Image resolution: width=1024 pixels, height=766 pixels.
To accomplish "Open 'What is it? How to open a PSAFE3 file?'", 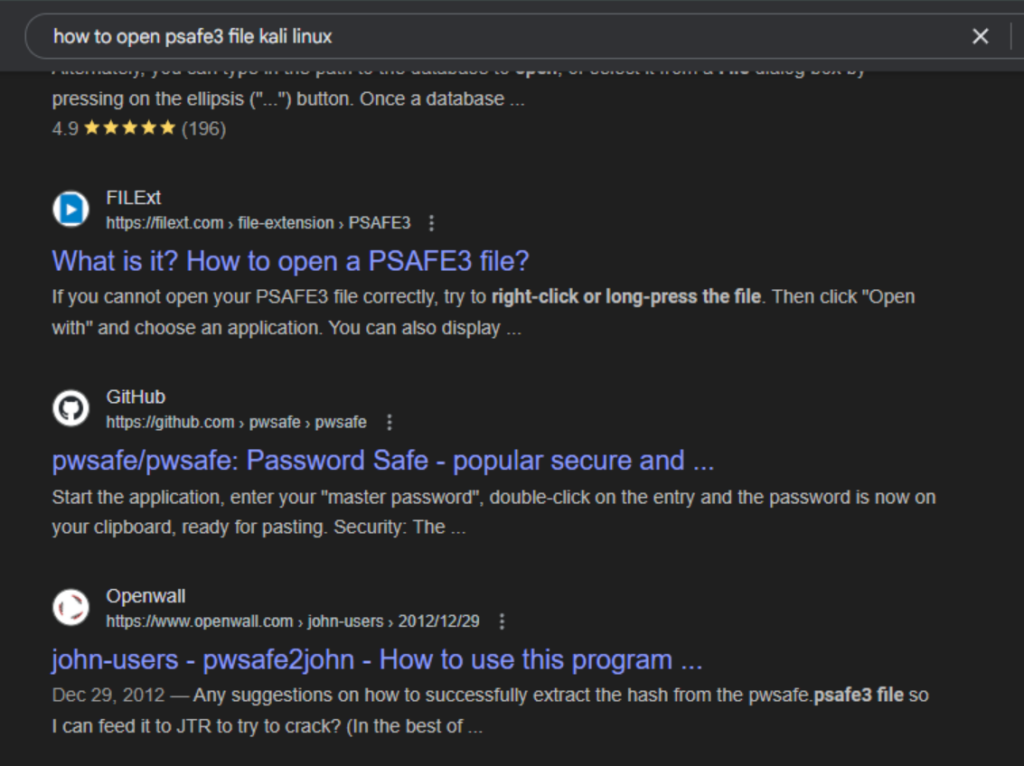I will [x=290, y=261].
